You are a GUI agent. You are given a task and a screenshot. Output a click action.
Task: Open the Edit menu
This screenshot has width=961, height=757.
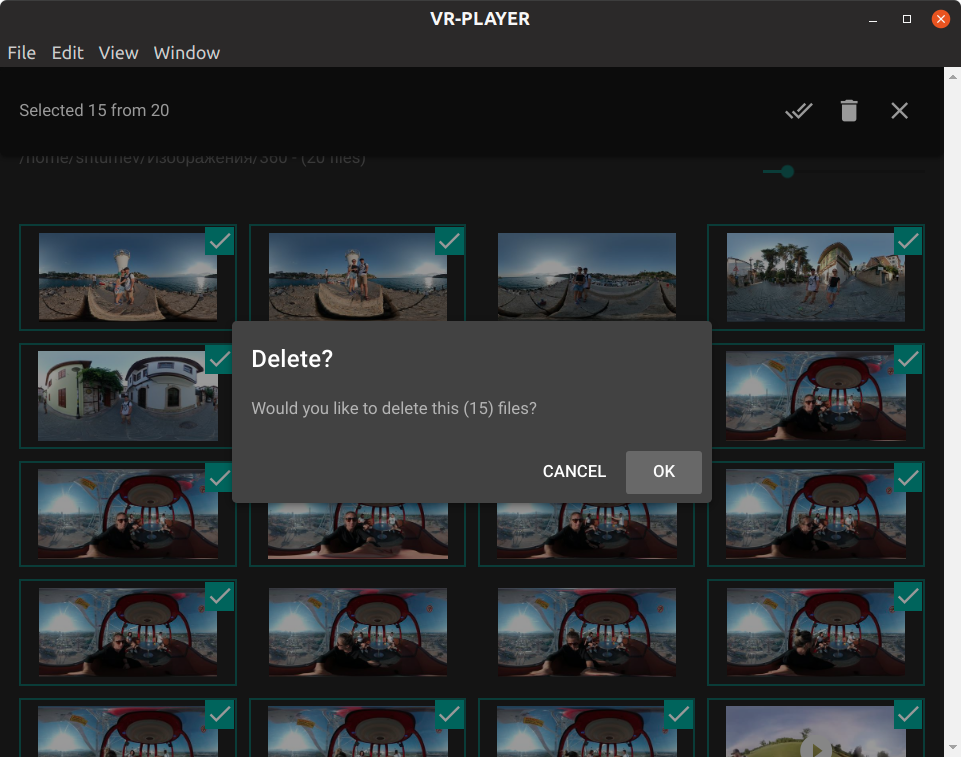[67, 53]
